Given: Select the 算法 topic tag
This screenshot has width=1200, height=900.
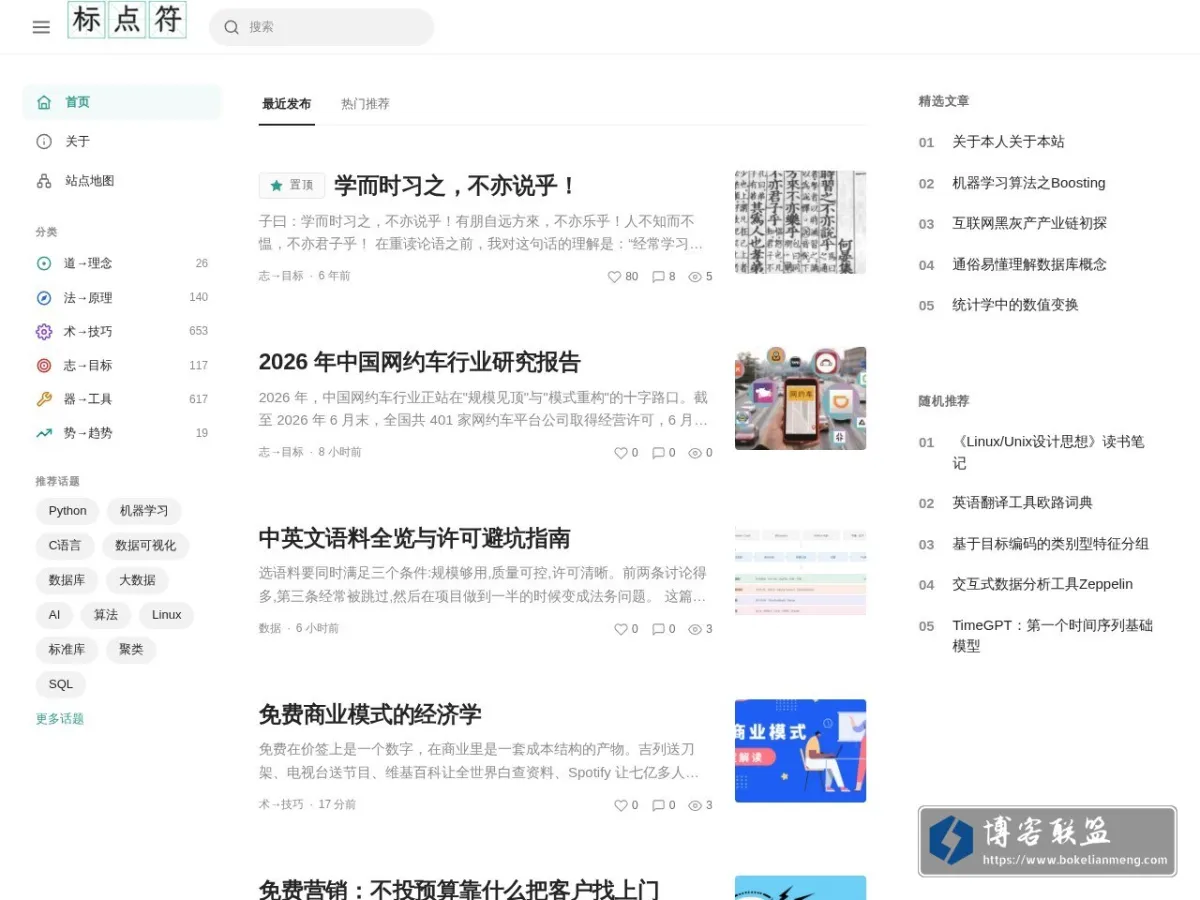Looking at the screenshot, I should point(106,615).
